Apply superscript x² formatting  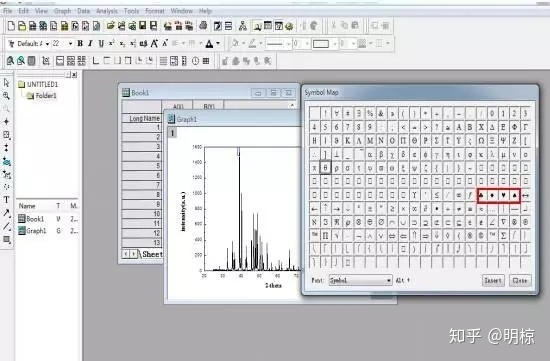click(x=112, y=44)
